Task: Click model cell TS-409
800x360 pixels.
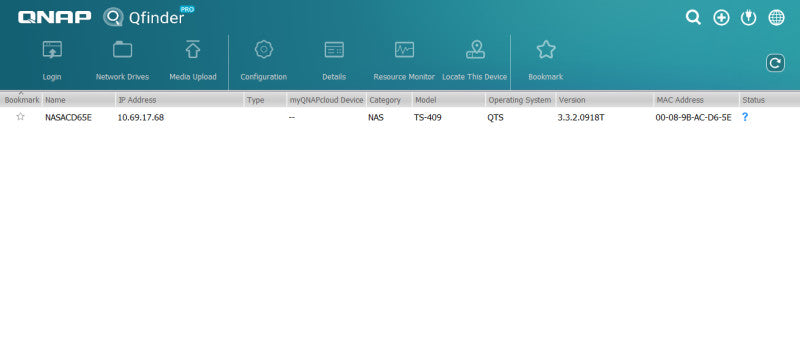Action: tap(428, 117)
